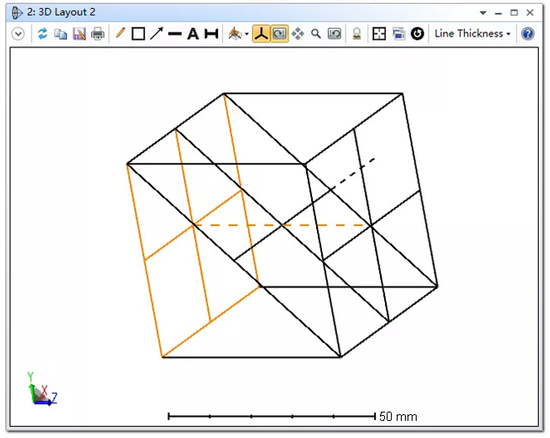Print the 3D layout window
Viewport: 550px width, 438px height.
tap(98, 34)
